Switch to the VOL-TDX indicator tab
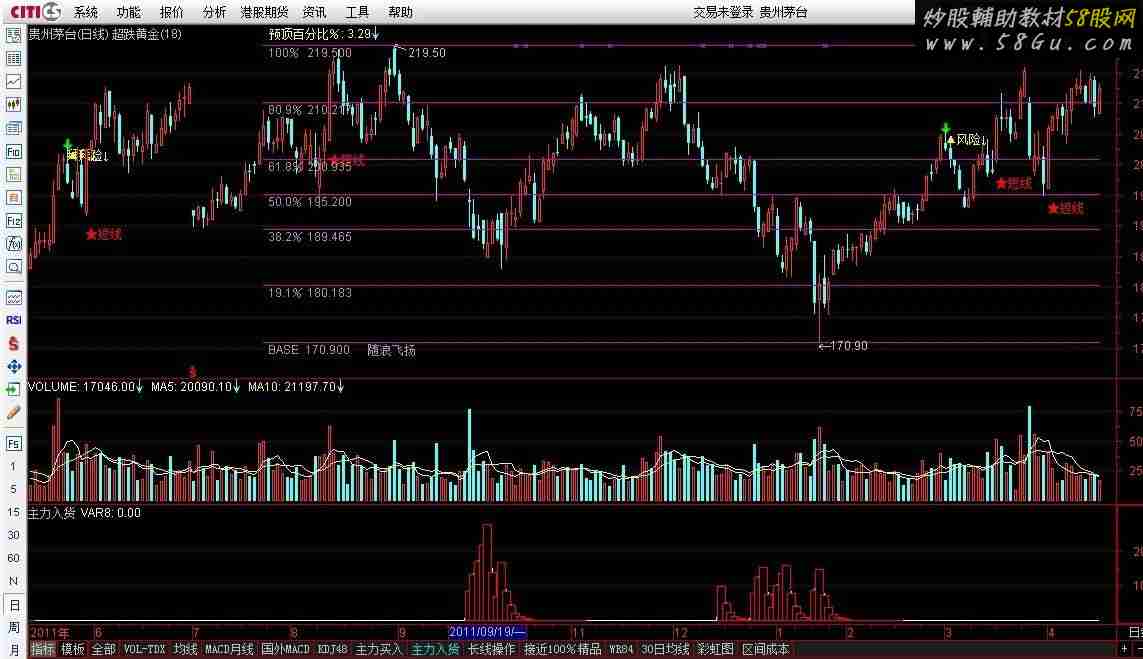This screenshot has width=1143, height=659. pyautogui.click(x=144, y=649)
